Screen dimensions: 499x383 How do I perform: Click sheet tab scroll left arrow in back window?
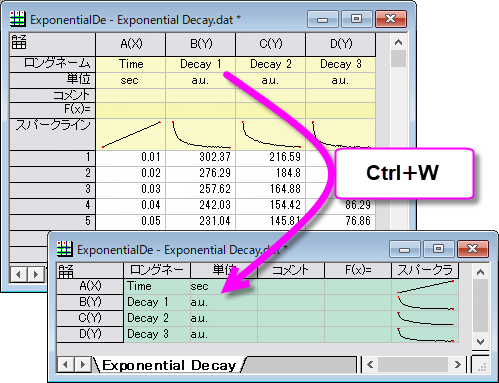pos(18,275)
